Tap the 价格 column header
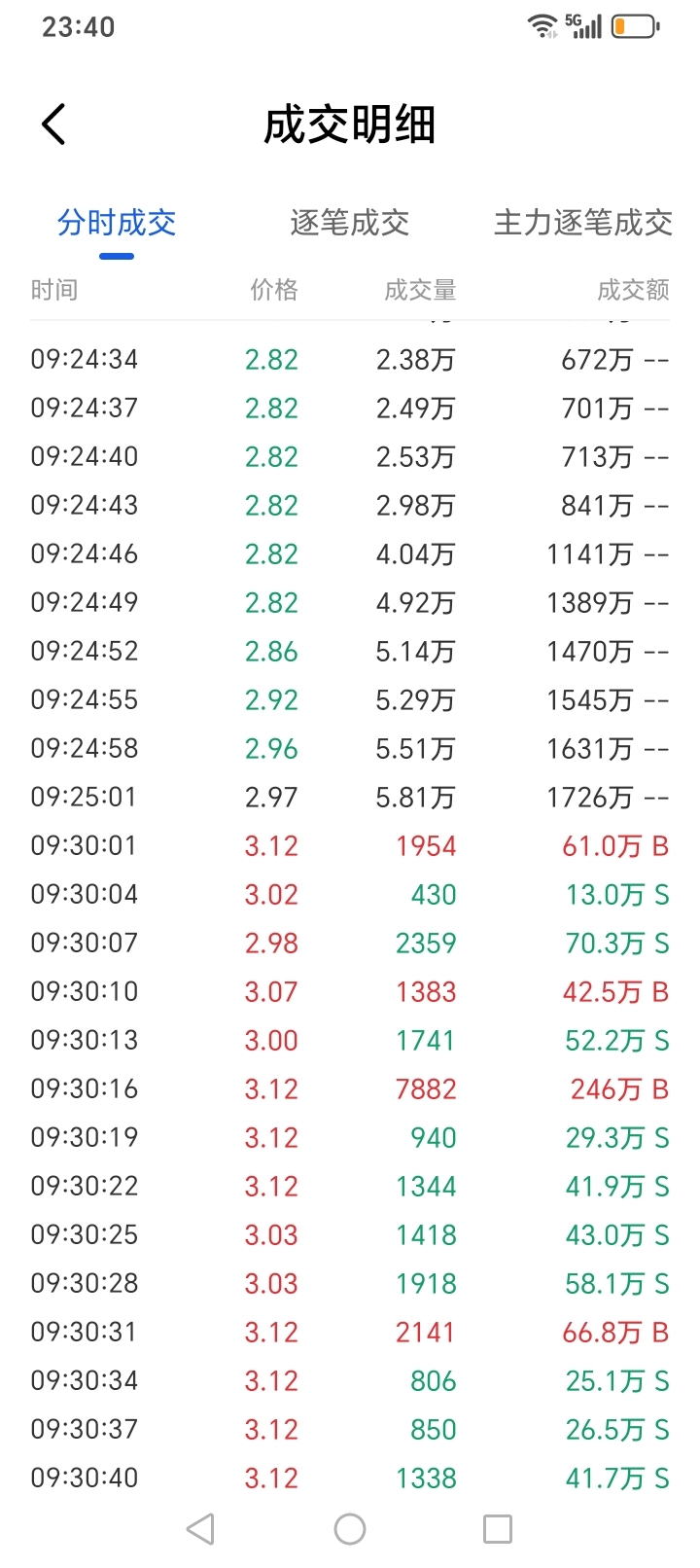Image resolution: width=700 pixels, height=1568 pixels. click(274, 290)
